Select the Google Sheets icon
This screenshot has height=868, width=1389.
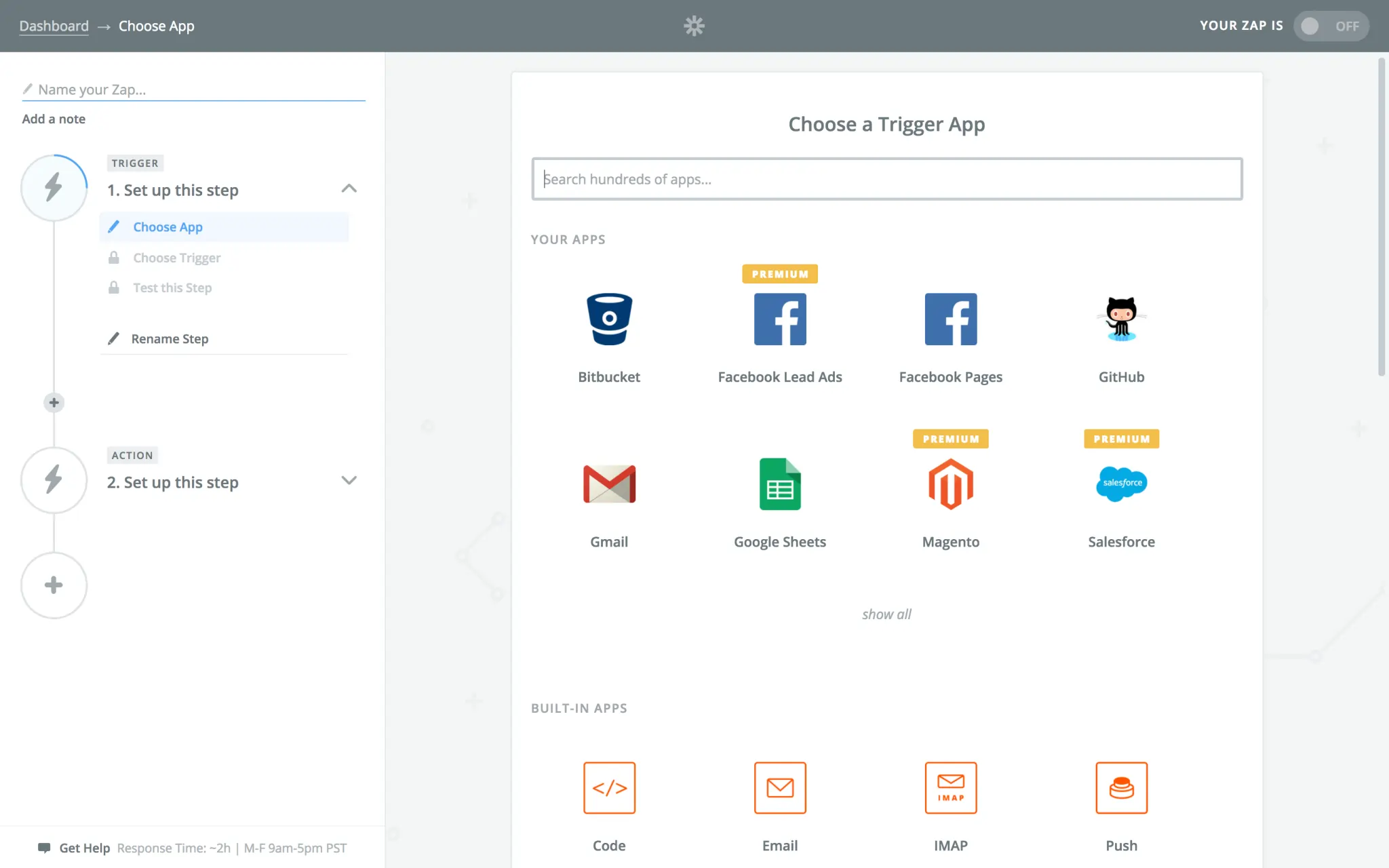[x=780, y=484]
